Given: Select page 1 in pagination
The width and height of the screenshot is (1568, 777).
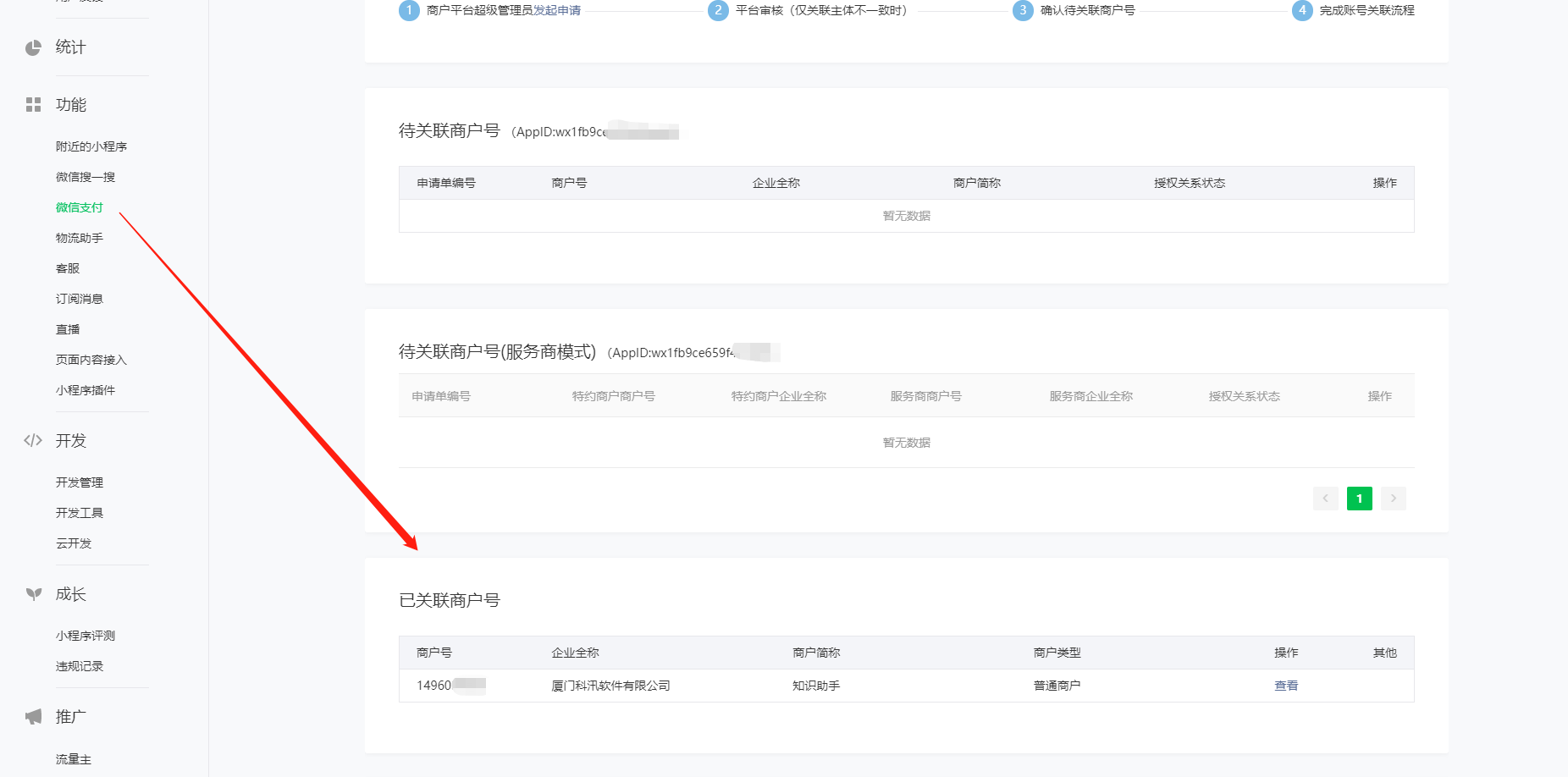Looking at the screenshot, I should point(1360,499).
